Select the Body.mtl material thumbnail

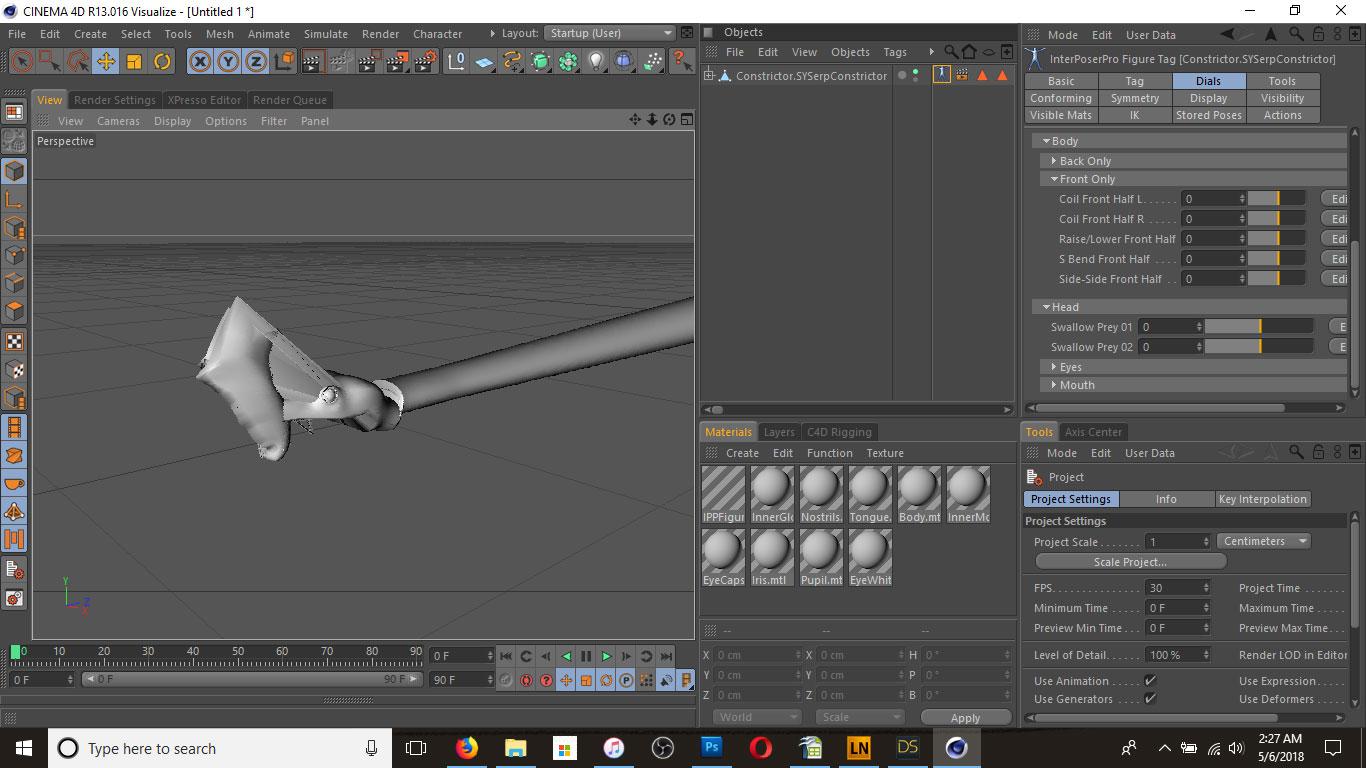[x=919, y=491]
